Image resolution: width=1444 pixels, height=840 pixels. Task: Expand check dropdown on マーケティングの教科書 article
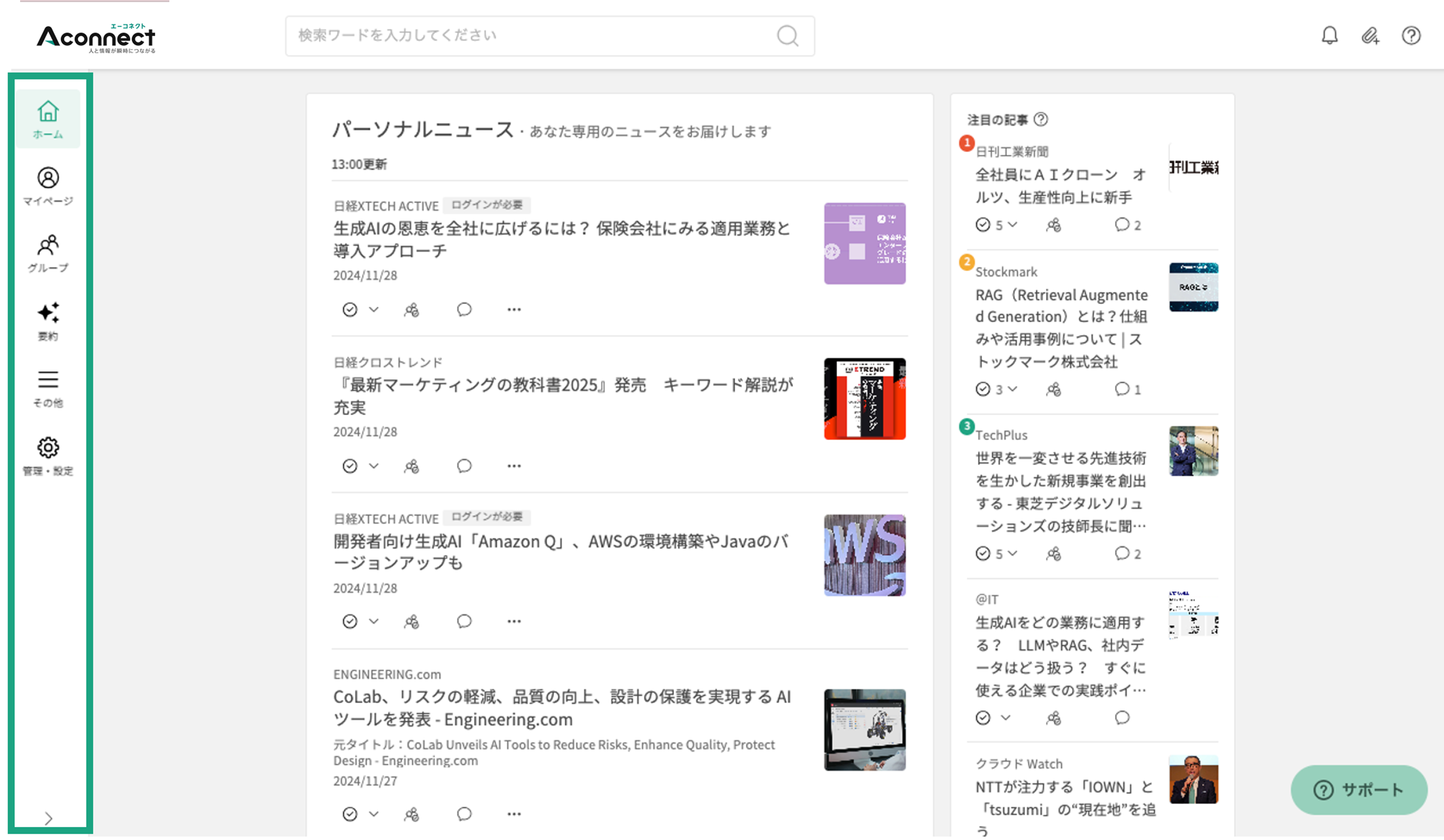point(374,466)
